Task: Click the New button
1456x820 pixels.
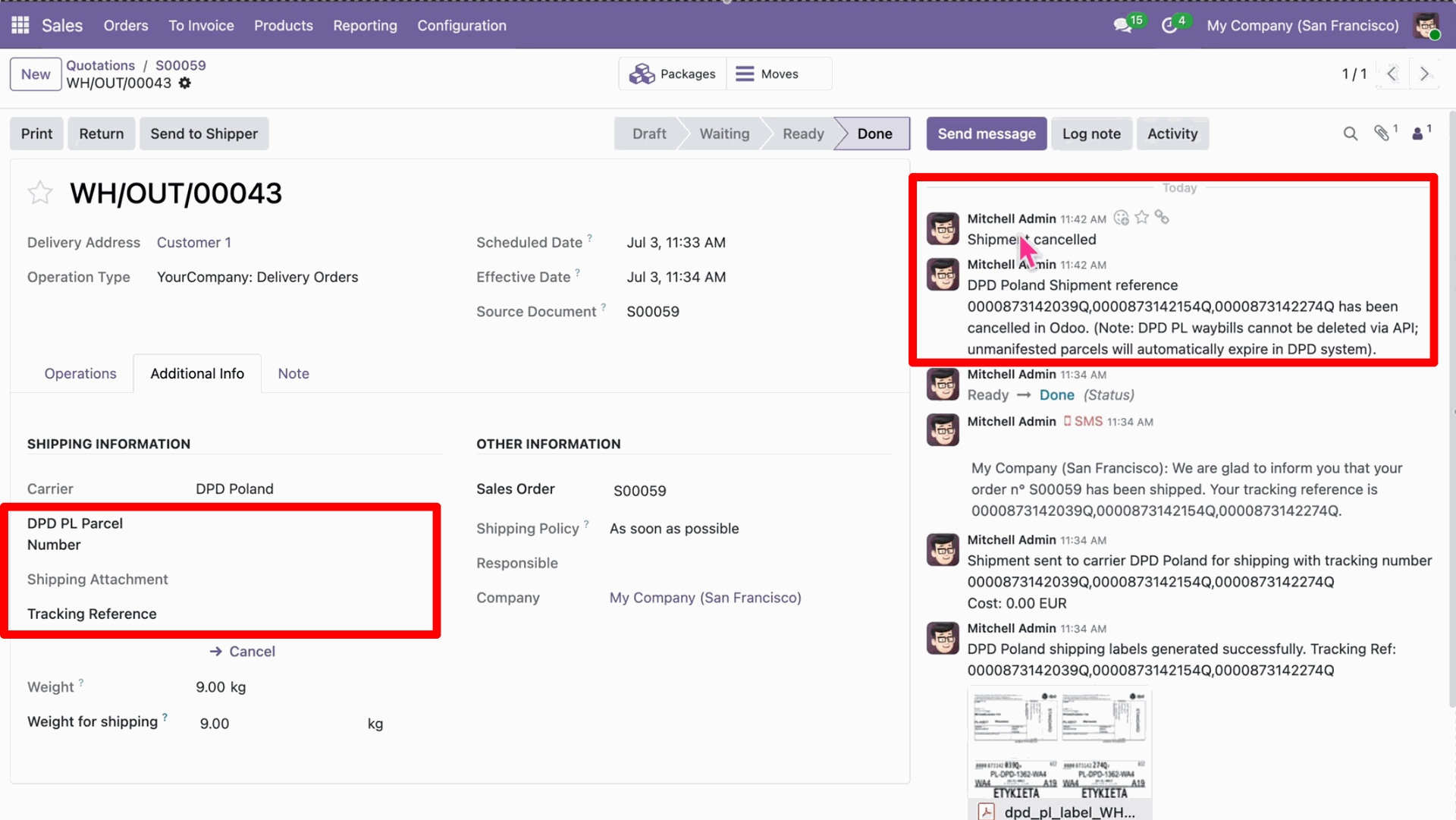Action: point(36,74)
